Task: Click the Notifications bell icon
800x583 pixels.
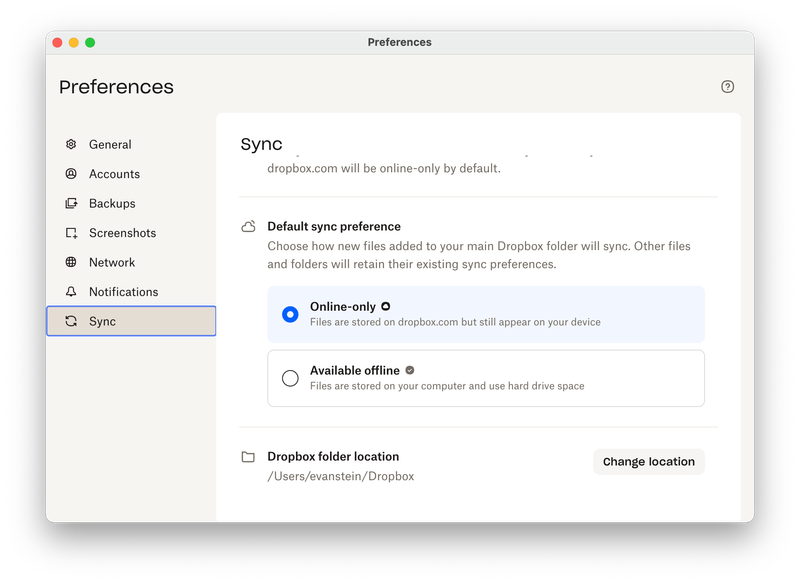Action: pyautogui.click(x=71, y=292)
